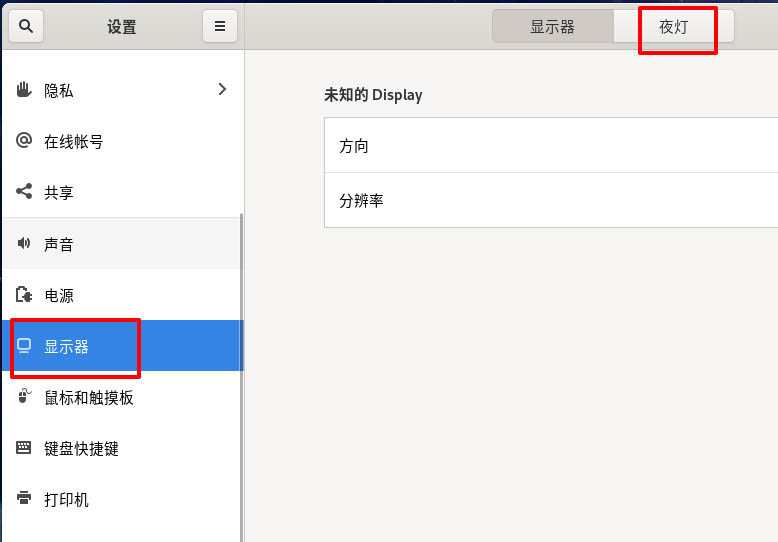Select the 电源 text label in sidebar

(x=59, y=295)
